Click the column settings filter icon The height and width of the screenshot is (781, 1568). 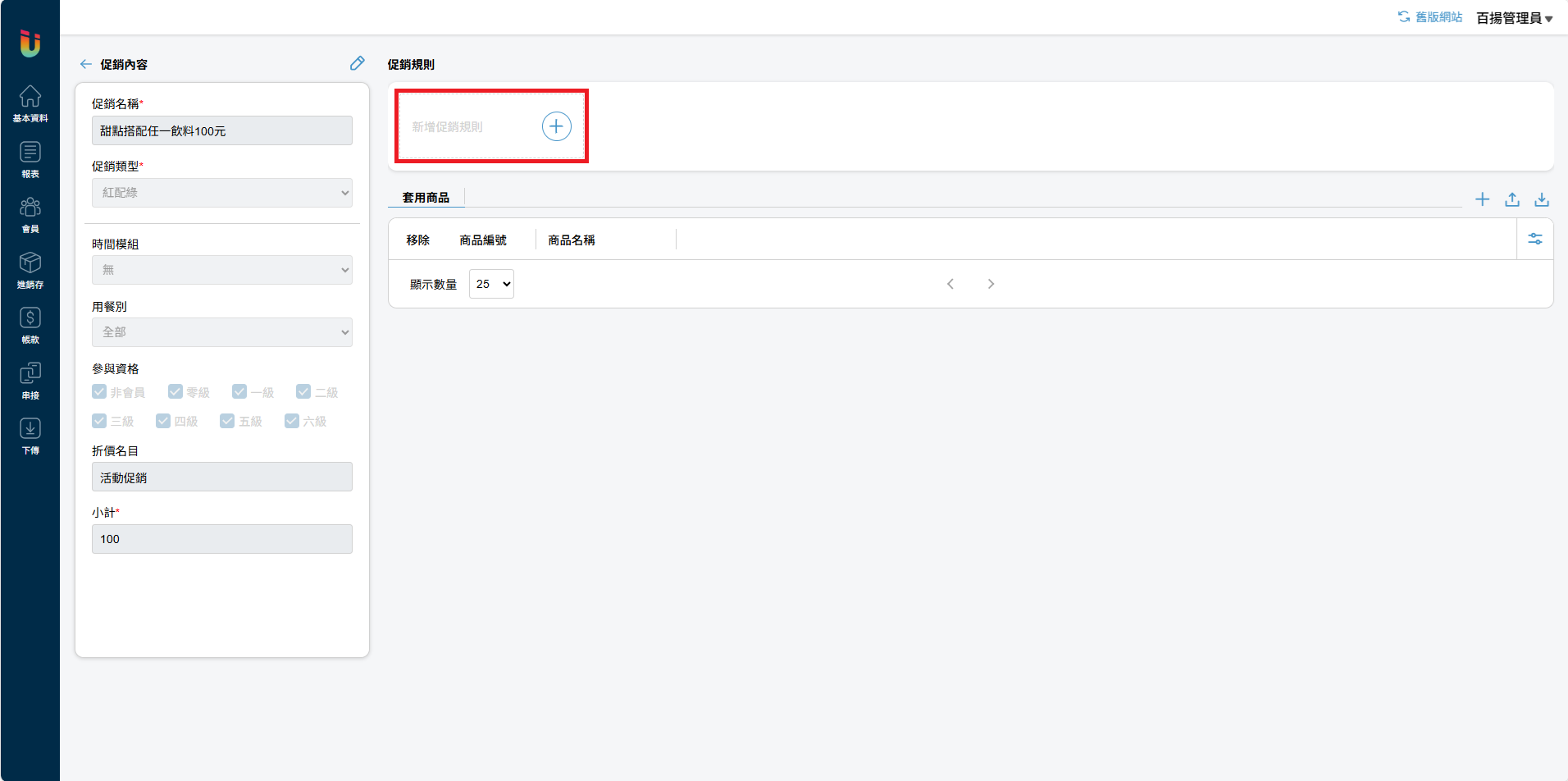click(x=1534, y=239)
